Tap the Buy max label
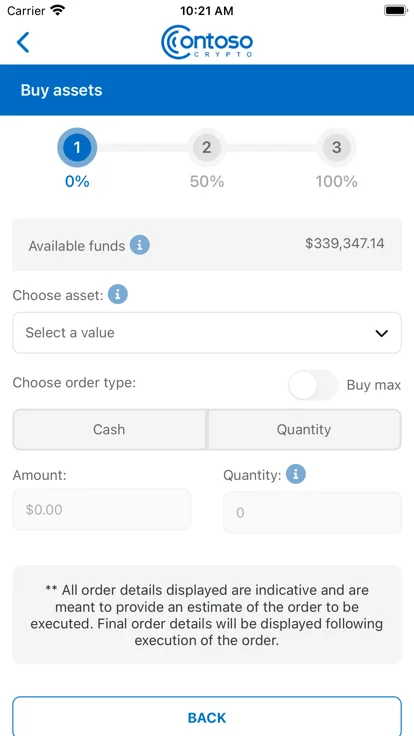This screenshot has height=736, width=414. tap(374, 385)
